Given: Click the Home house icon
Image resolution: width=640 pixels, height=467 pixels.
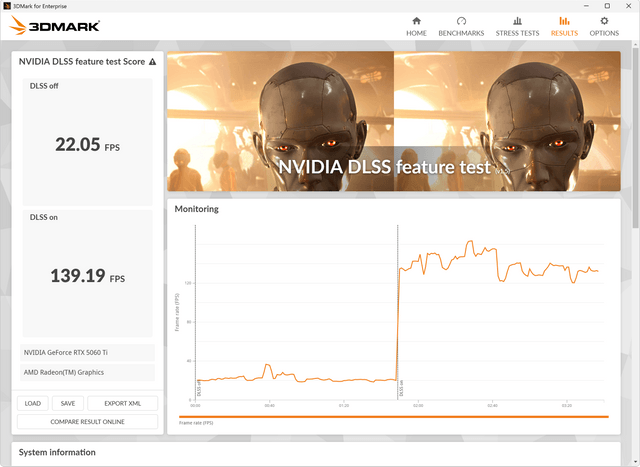Looking at the screenshot, I should pos(416,21).
